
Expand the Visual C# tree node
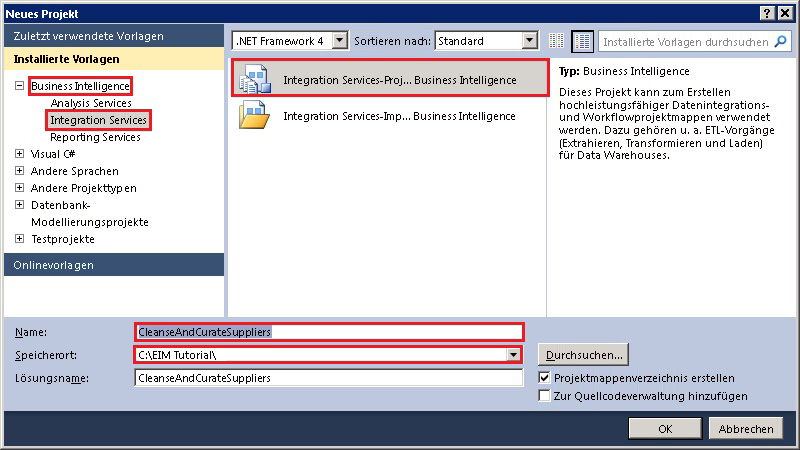coord(19,154)
